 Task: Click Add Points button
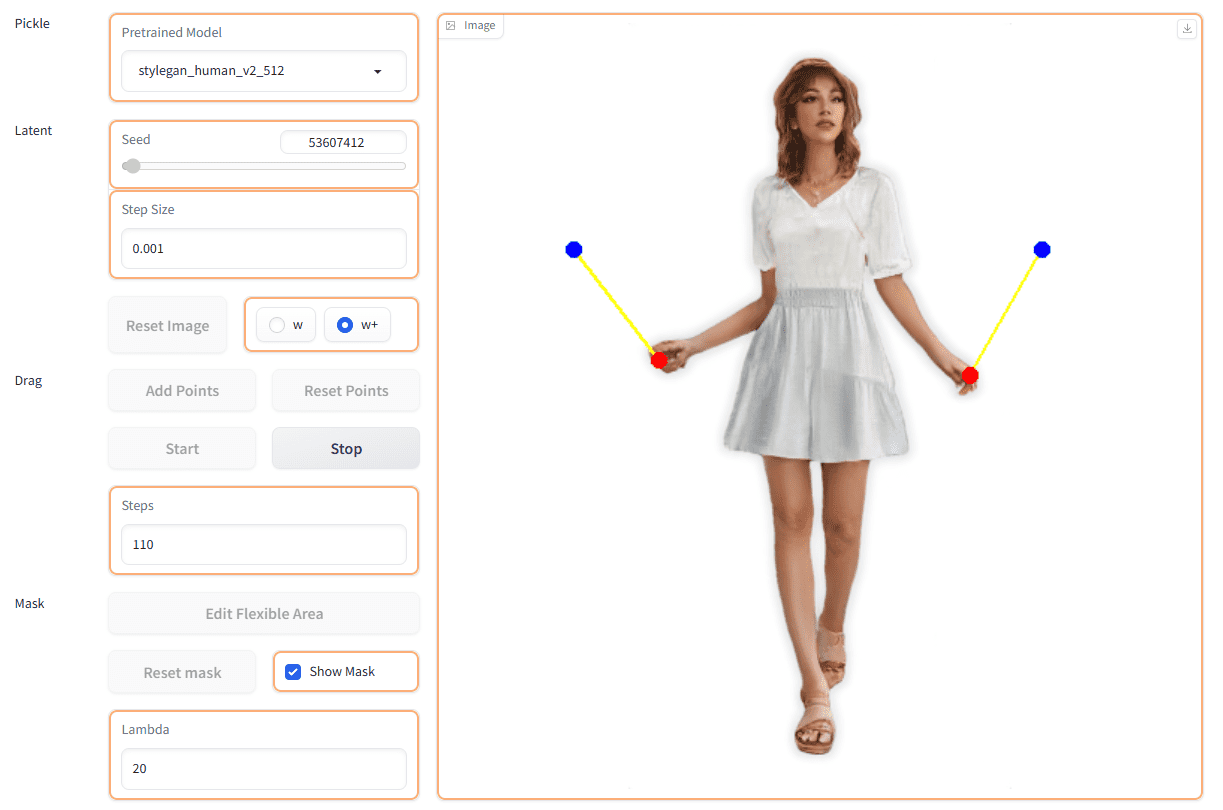(x=182, y=391)
